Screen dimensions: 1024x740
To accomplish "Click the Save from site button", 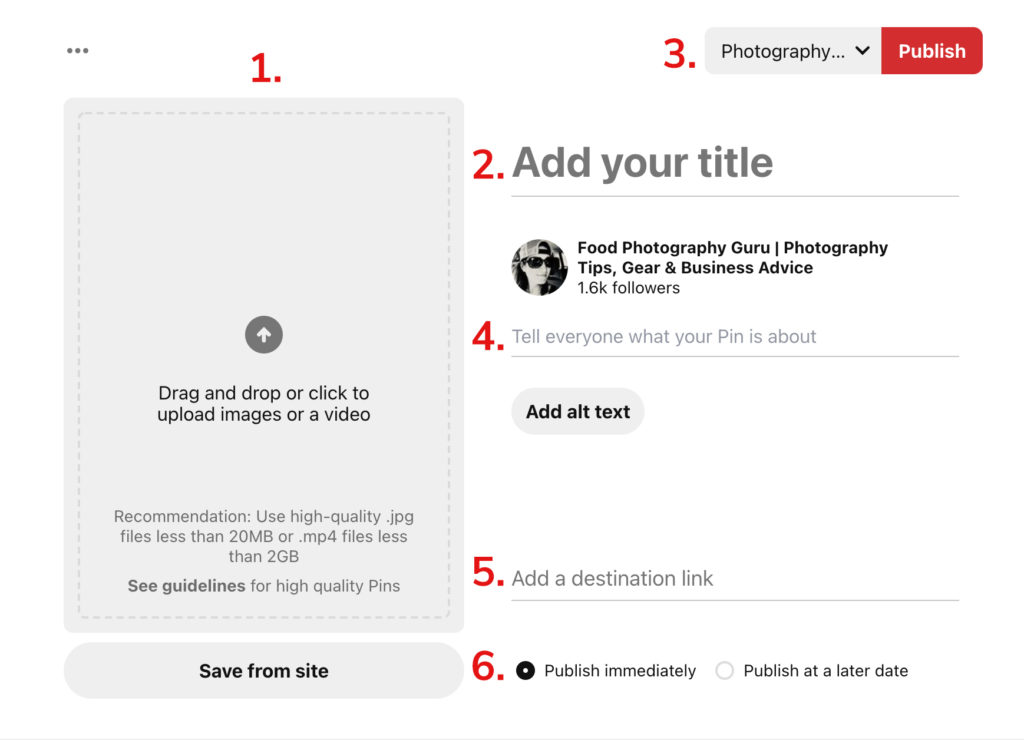I will pos(263,670).
